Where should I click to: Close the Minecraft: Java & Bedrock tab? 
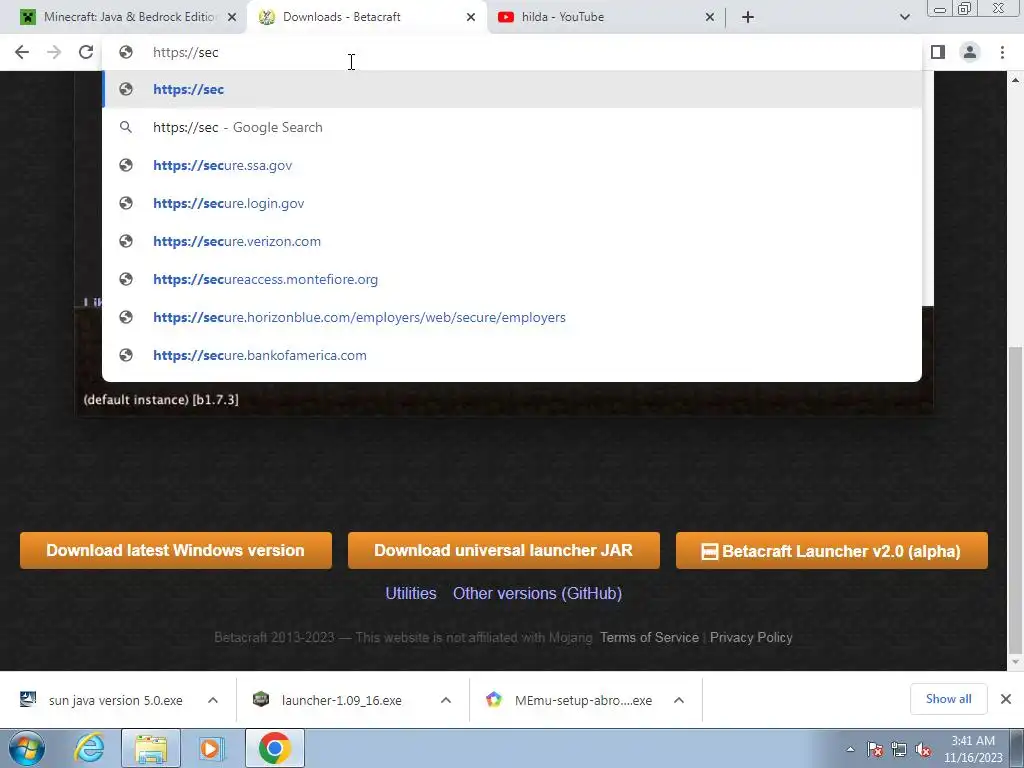click(x=232, y=17)
